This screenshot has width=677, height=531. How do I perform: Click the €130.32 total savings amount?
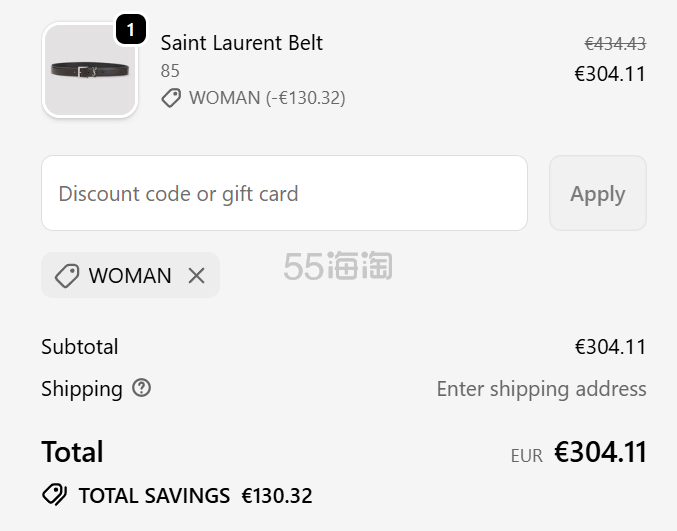(277, 495)
